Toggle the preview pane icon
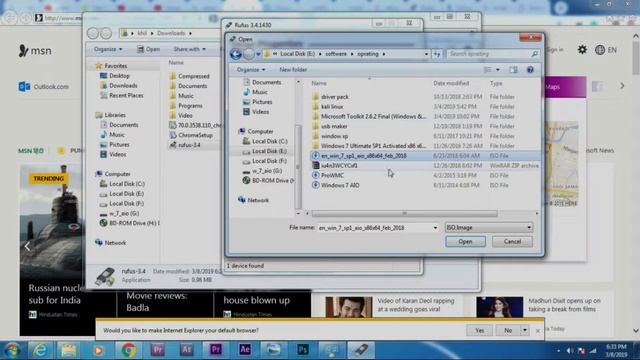This screenshot has height=360, width=640. pyautogui.click(x=513, y=70)
